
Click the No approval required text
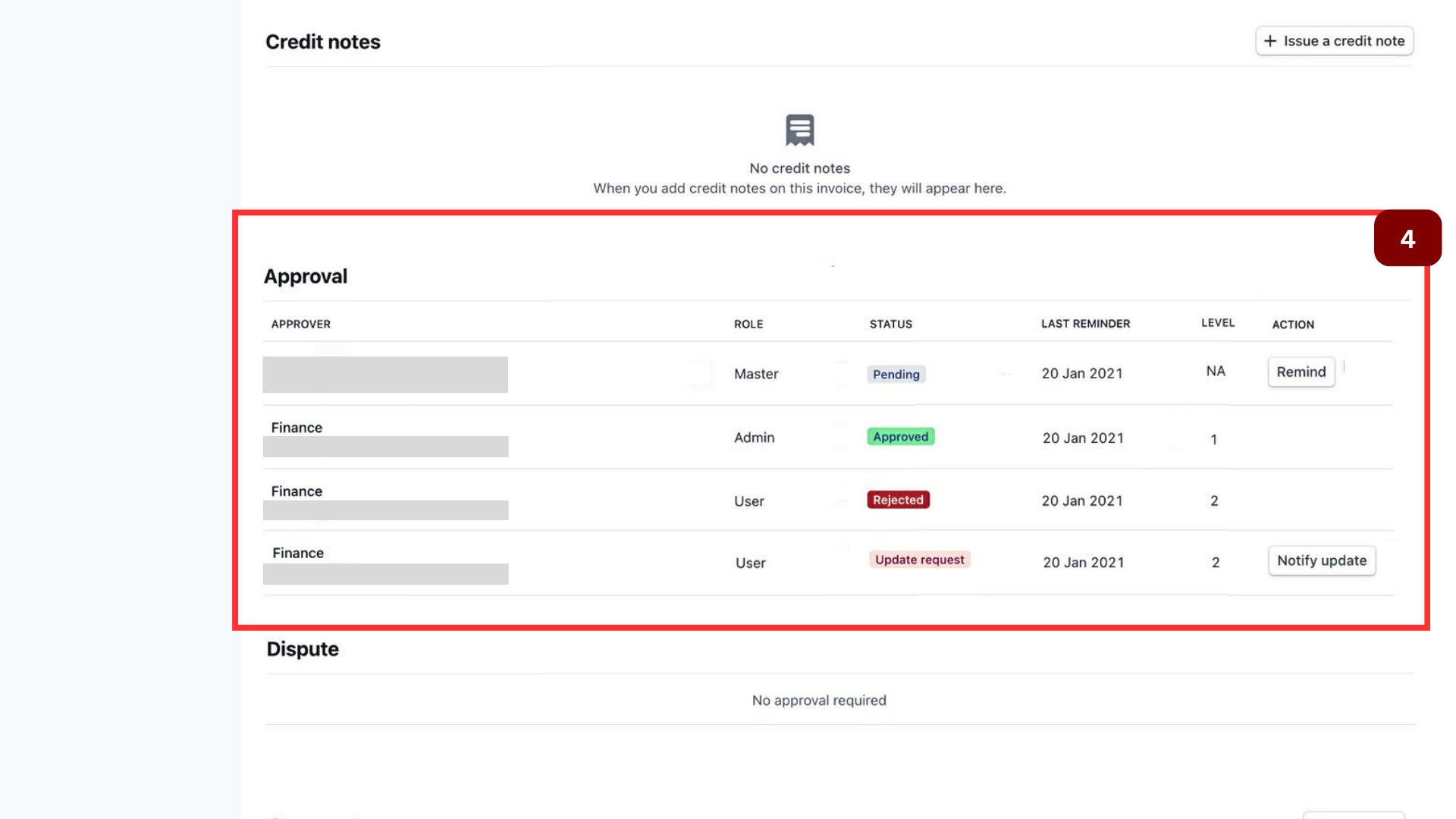click(818, 701)
